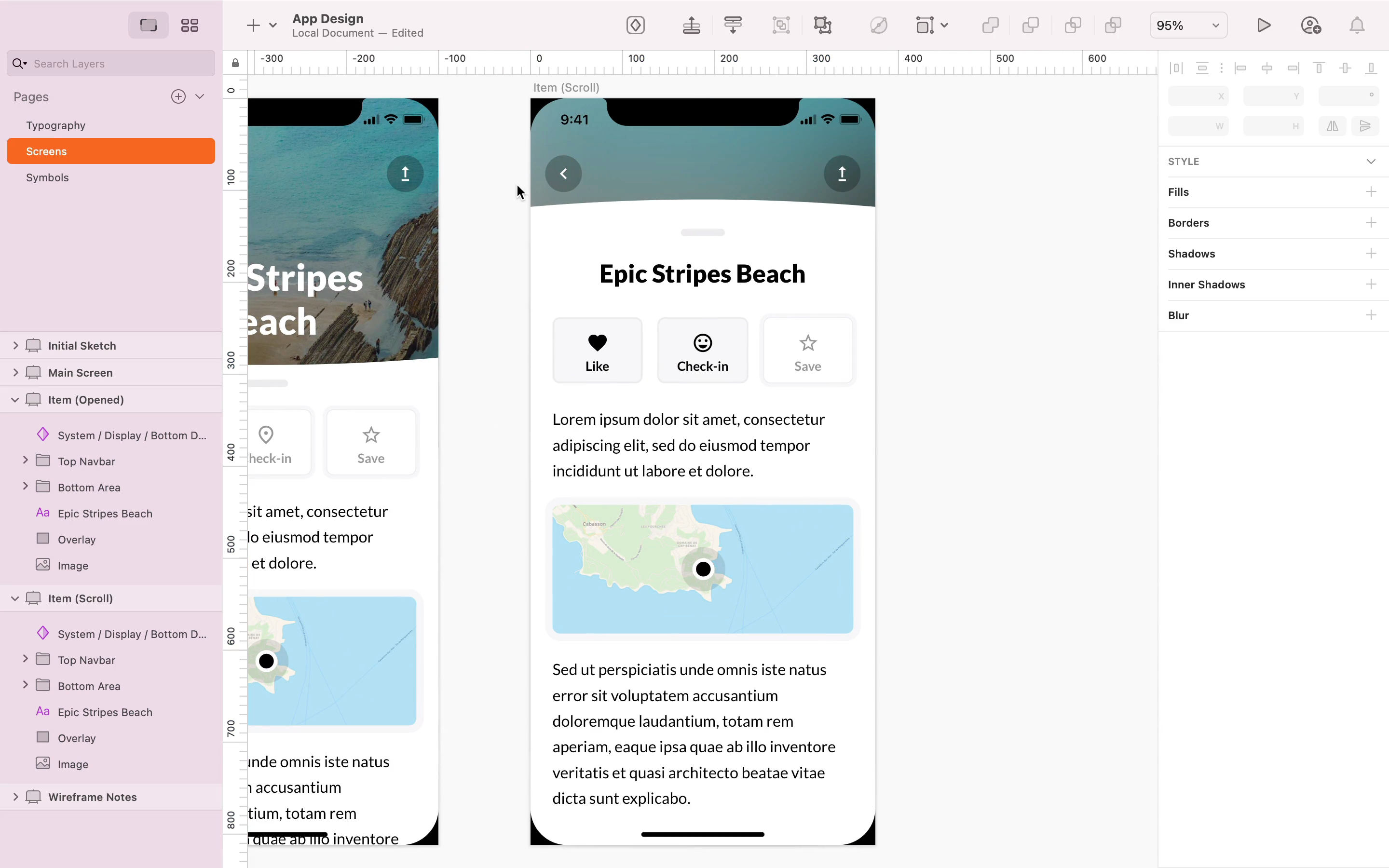
Task: Click the Create Symbol icon
Action: tap(635, 25)
